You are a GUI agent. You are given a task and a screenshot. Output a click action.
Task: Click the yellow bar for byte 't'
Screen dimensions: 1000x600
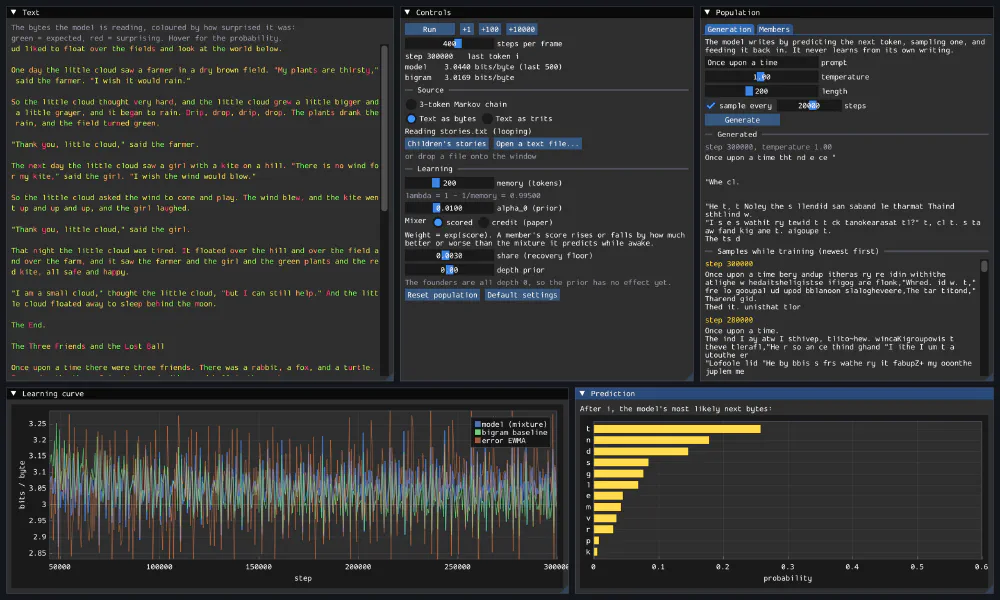coord(677,429)
